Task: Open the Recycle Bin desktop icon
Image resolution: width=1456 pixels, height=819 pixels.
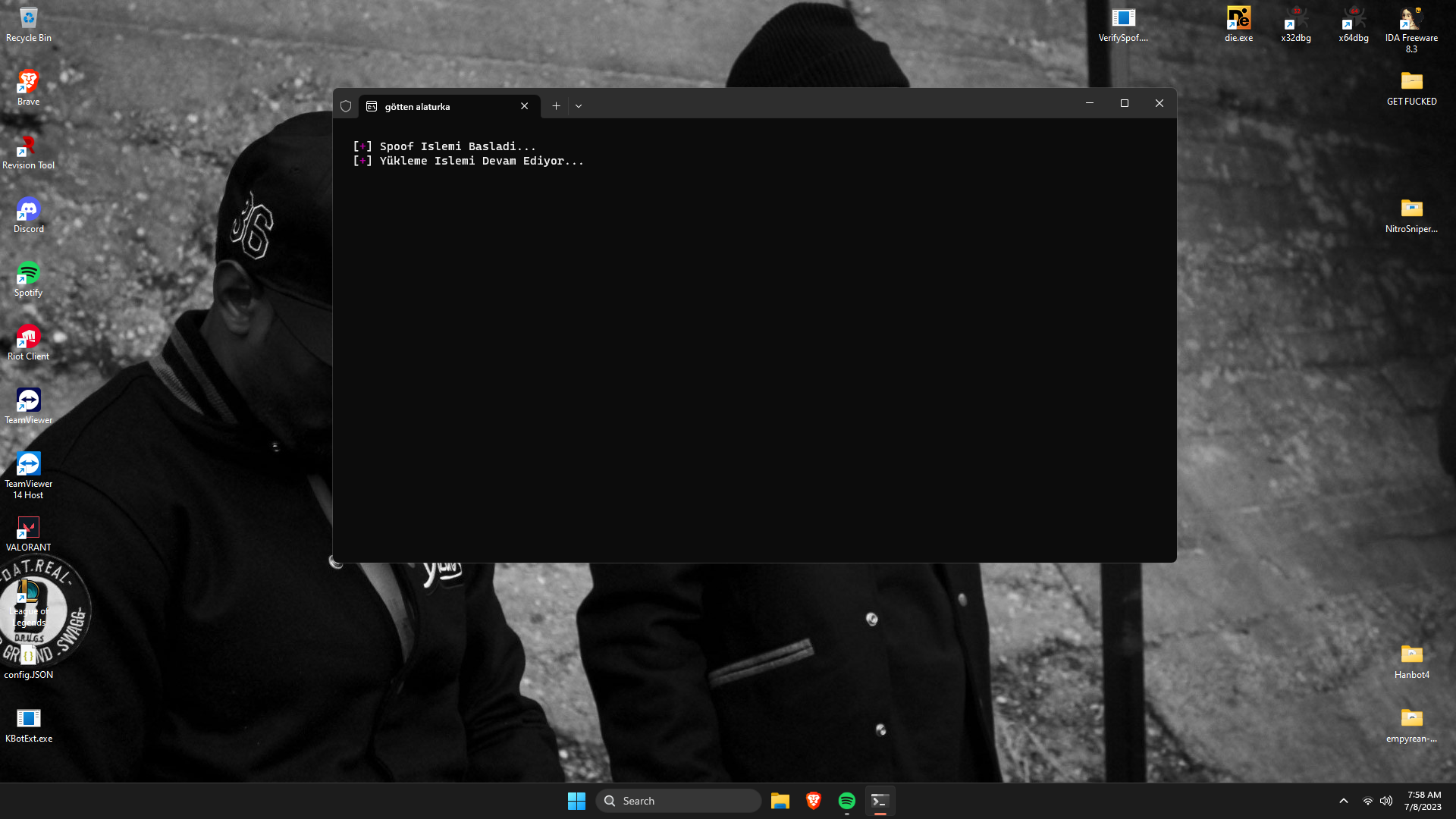Action: click(x=28, y=24)
